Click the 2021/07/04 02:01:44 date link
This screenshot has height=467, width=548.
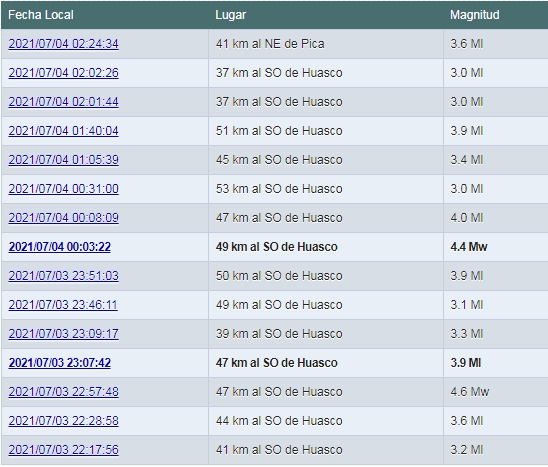[63, 102]
